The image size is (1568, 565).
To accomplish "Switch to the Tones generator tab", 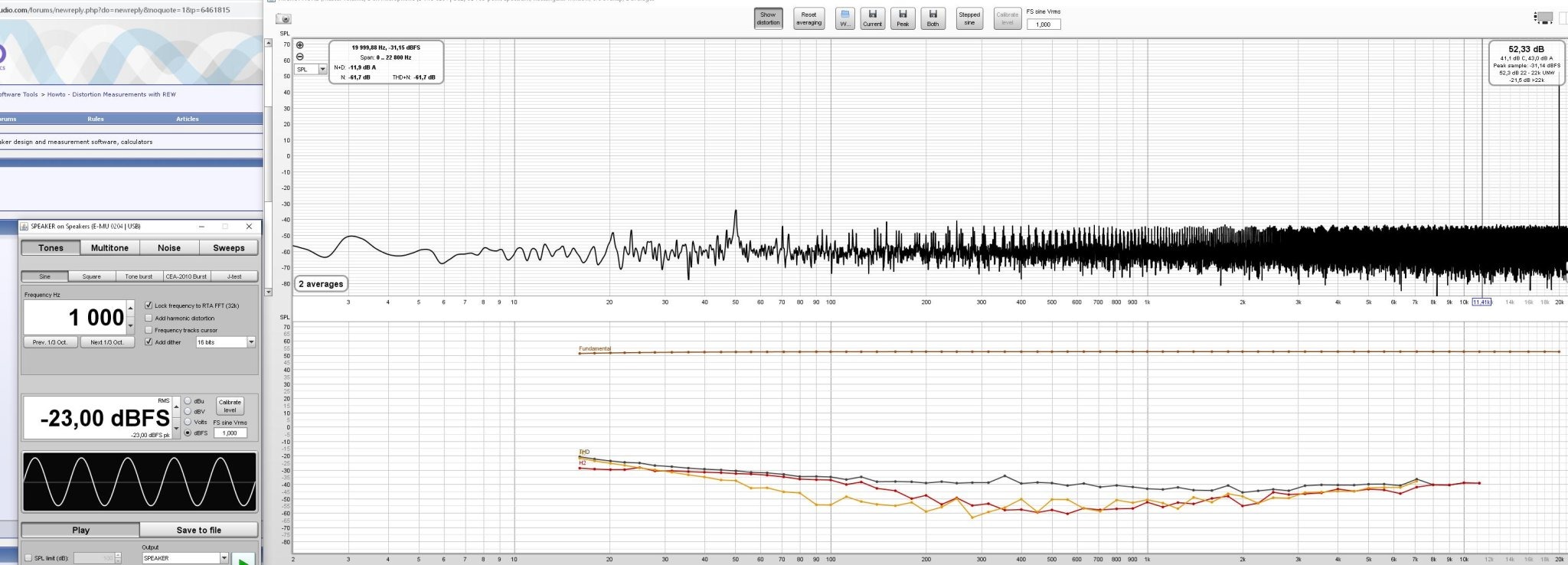I will click(51, 248).
